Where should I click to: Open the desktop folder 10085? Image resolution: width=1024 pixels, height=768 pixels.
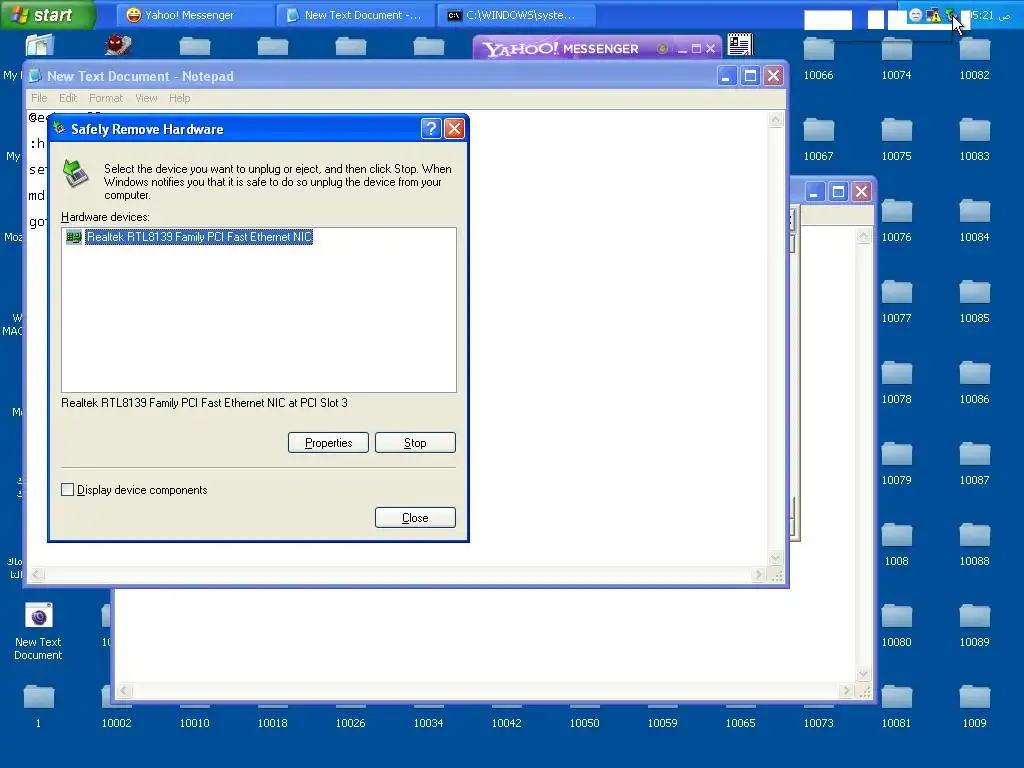[974, 302]
